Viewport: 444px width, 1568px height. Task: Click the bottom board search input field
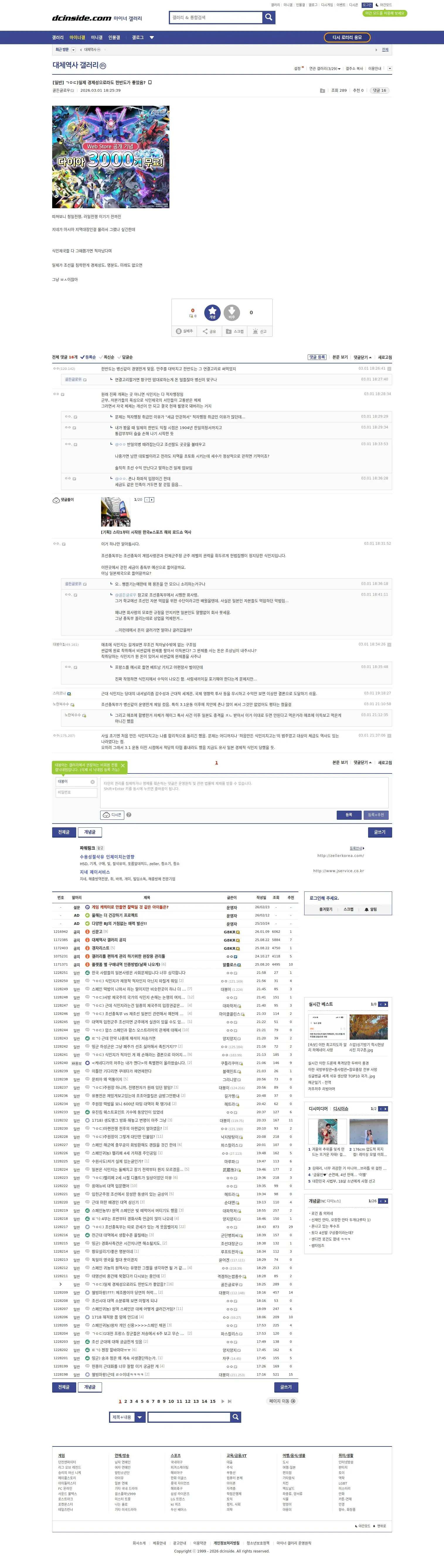pyautogui.click(x=189, y=1417)
